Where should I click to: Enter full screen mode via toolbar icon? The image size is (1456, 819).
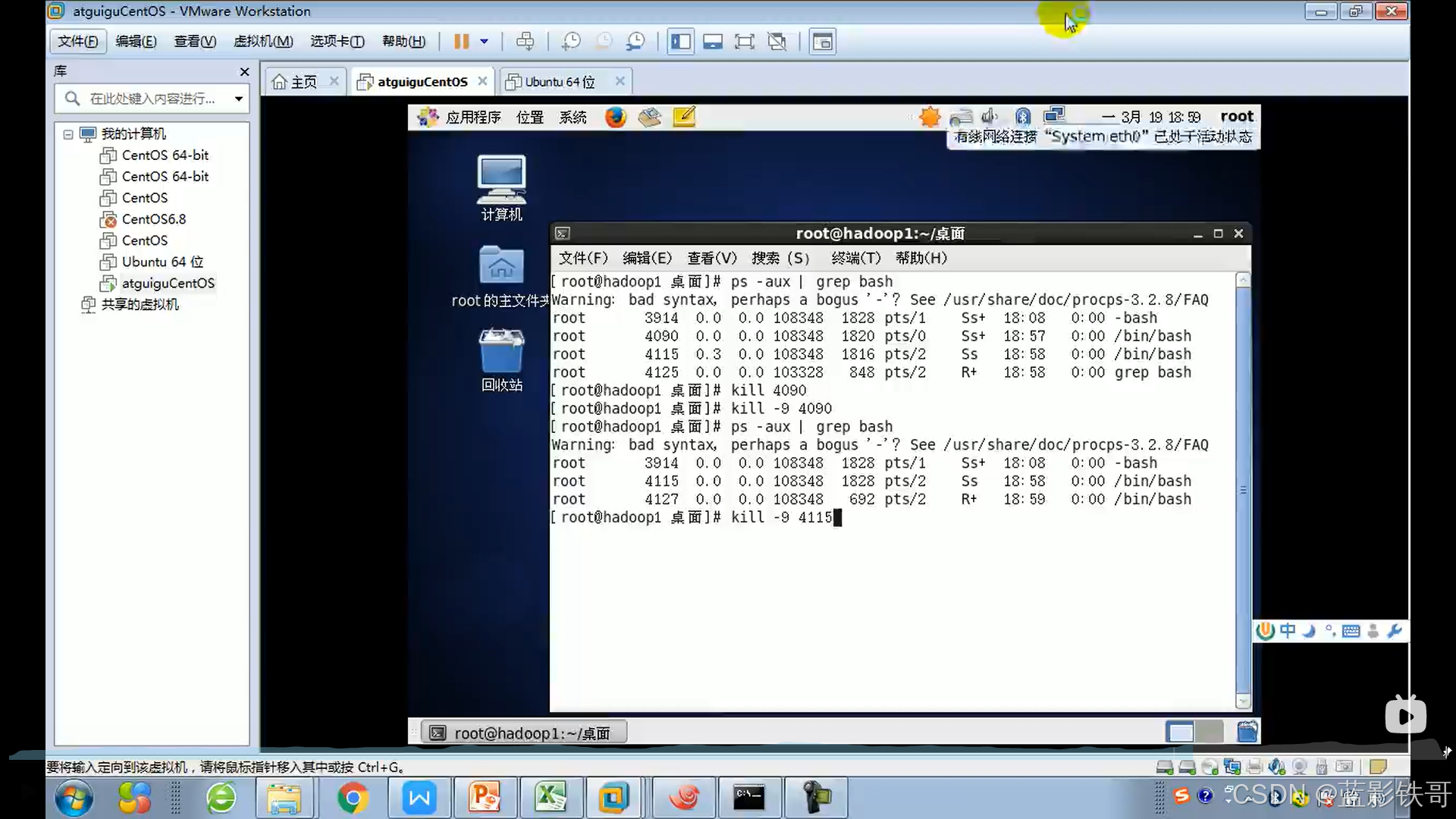coord(745,42)
